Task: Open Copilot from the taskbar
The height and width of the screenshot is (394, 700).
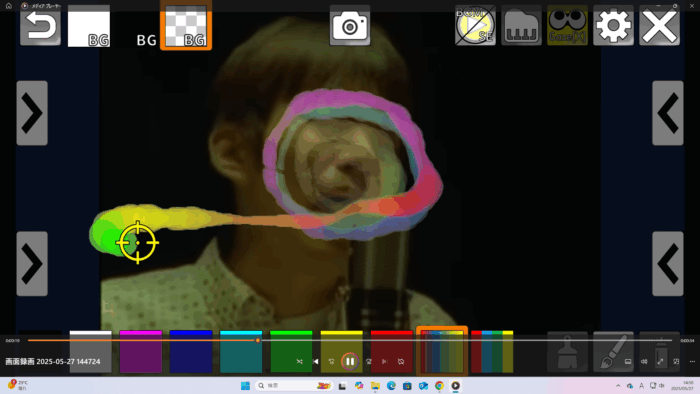Action: (x=359, y=386)
